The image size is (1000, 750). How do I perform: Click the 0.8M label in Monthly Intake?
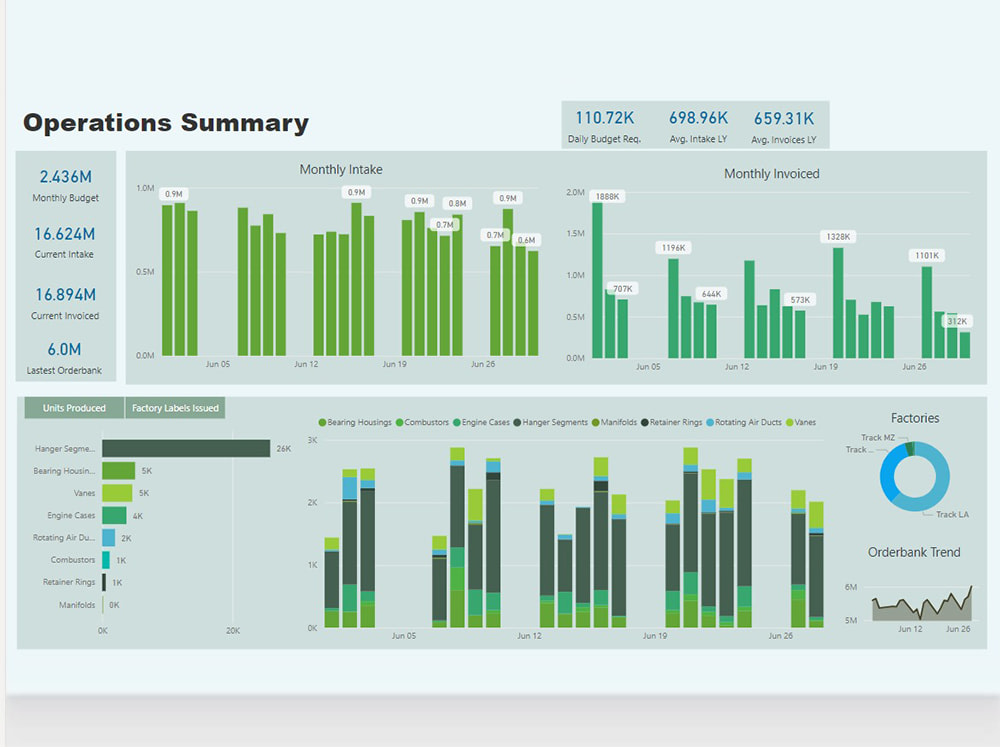click(457, 203)
